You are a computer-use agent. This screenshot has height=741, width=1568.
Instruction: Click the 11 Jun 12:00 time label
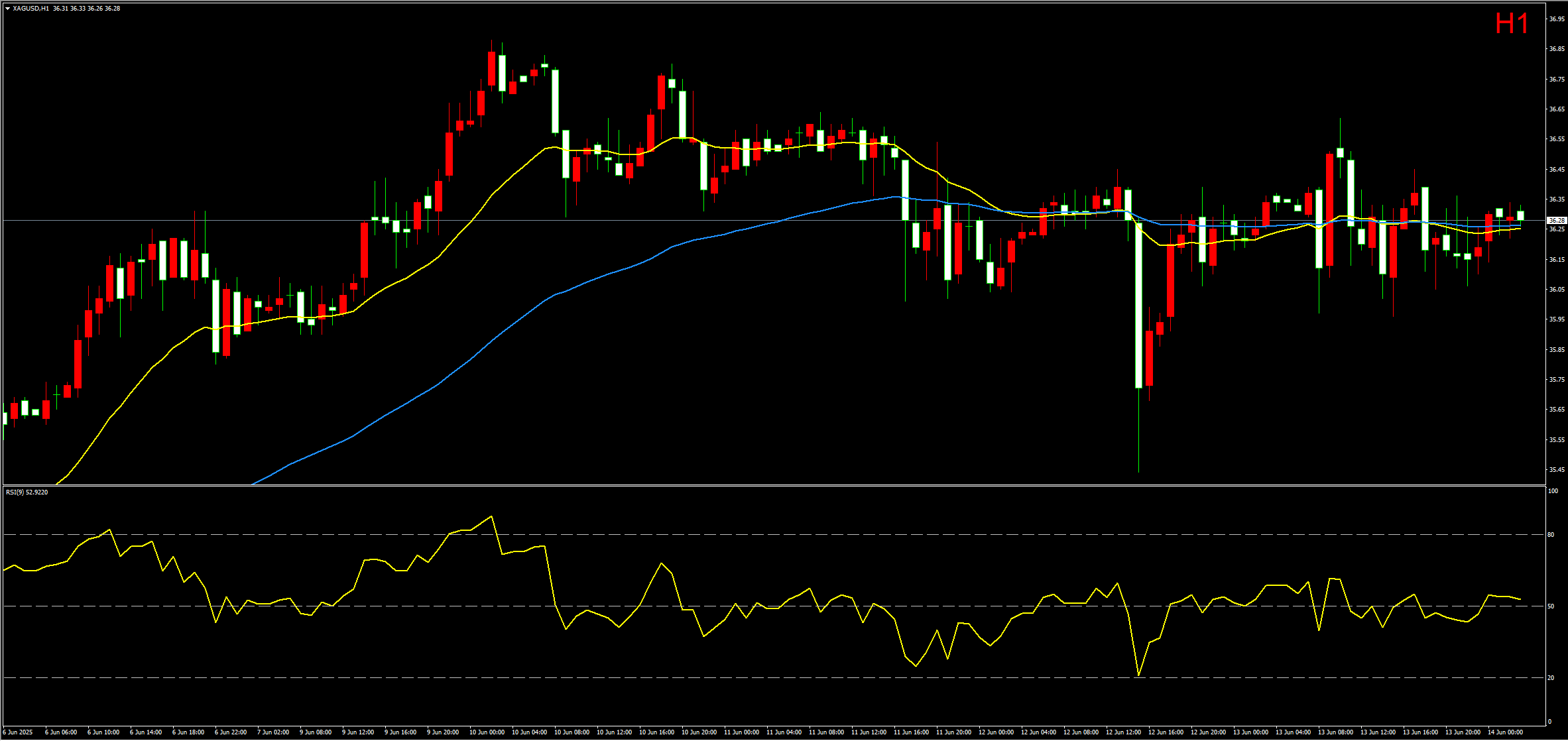click(869, 732)
